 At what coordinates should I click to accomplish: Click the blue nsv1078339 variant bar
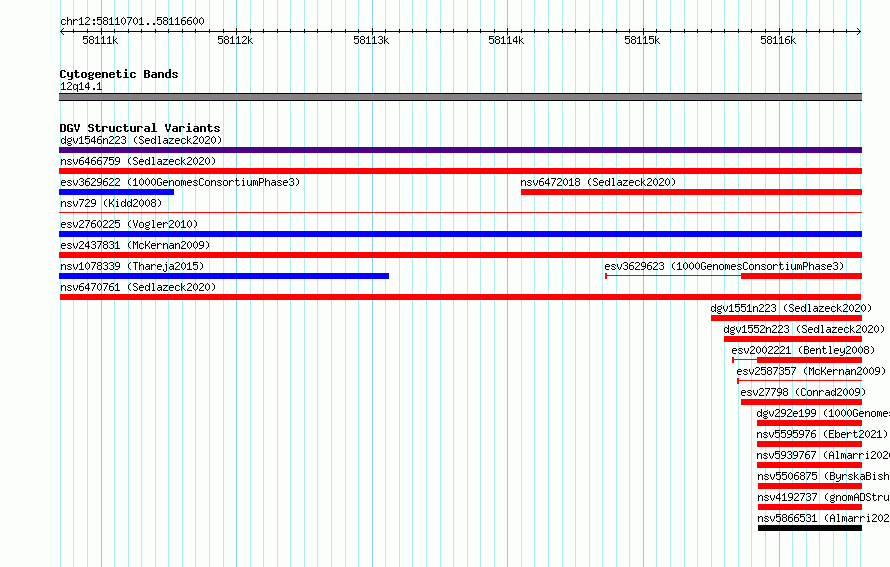[x=224, y=276]
